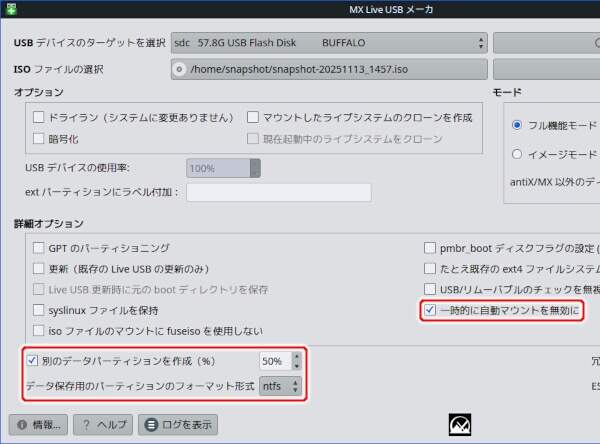Click the disc icon in the ISO file field
This screenshot has height=444, width=600.
click(179, 69)
